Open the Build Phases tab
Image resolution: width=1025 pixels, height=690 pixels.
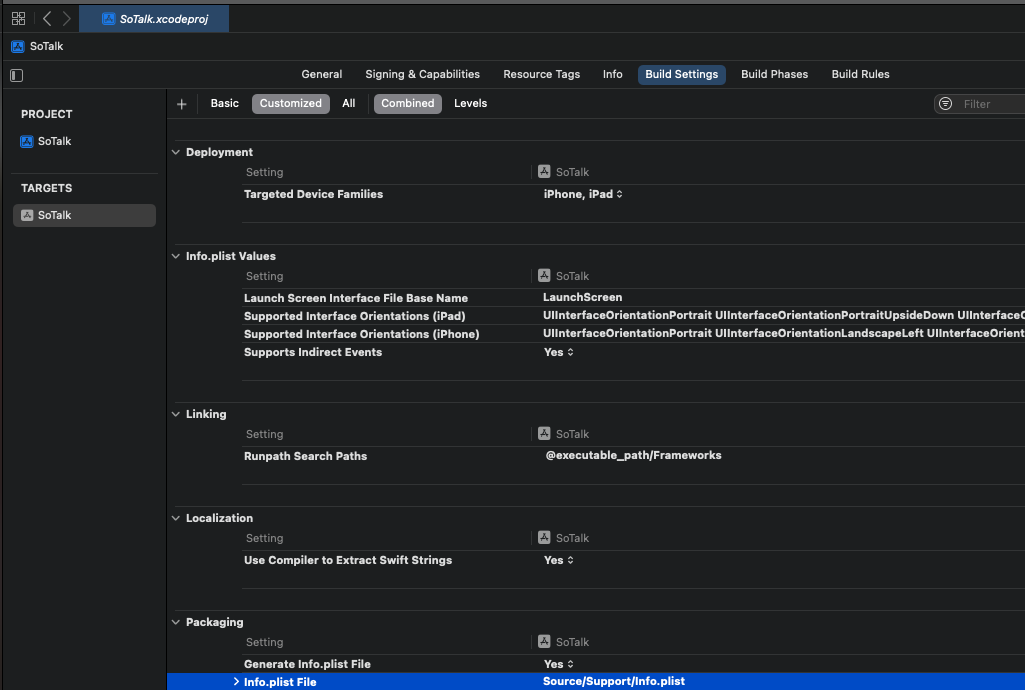[775, 74]
